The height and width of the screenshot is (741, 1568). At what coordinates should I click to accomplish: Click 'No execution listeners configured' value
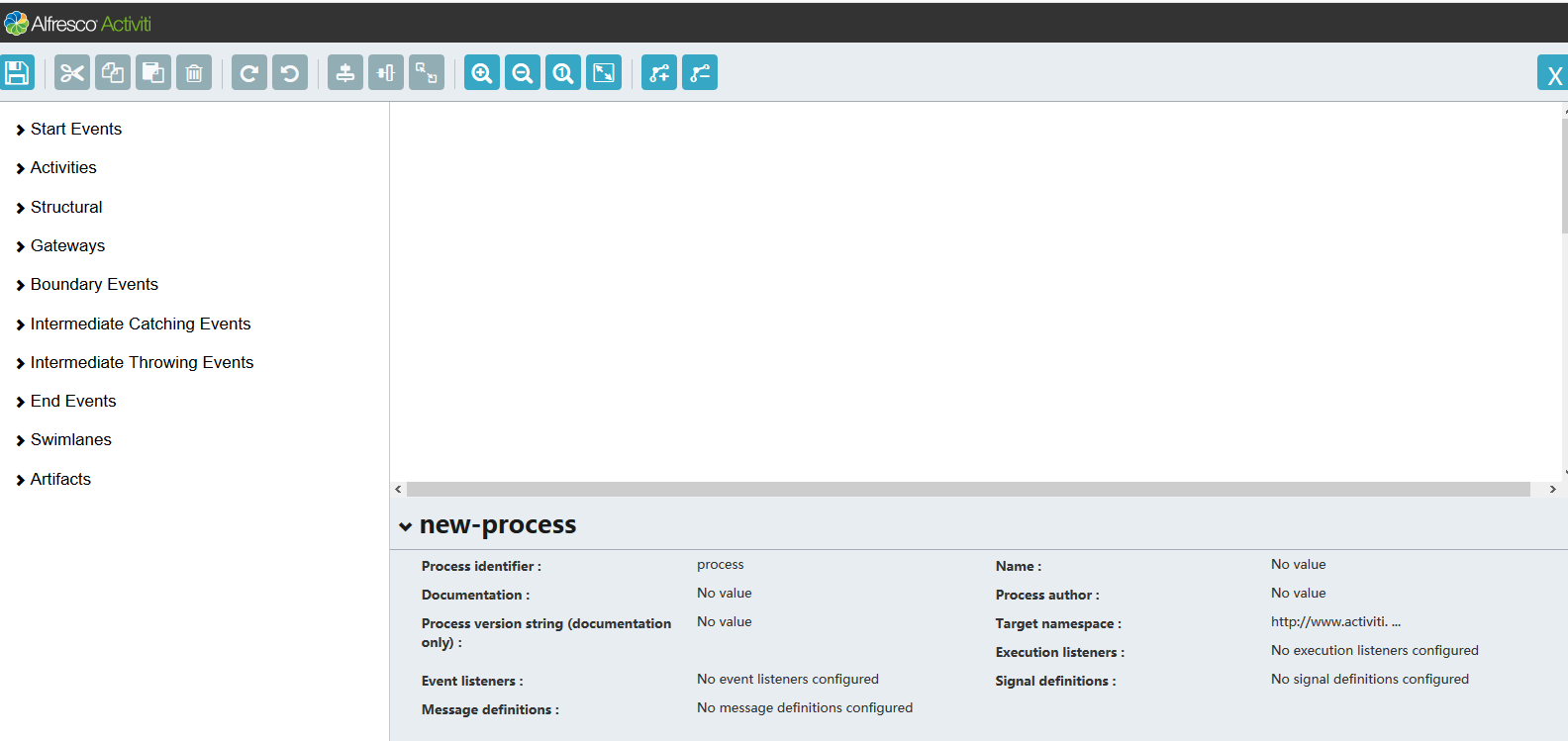1375,651
